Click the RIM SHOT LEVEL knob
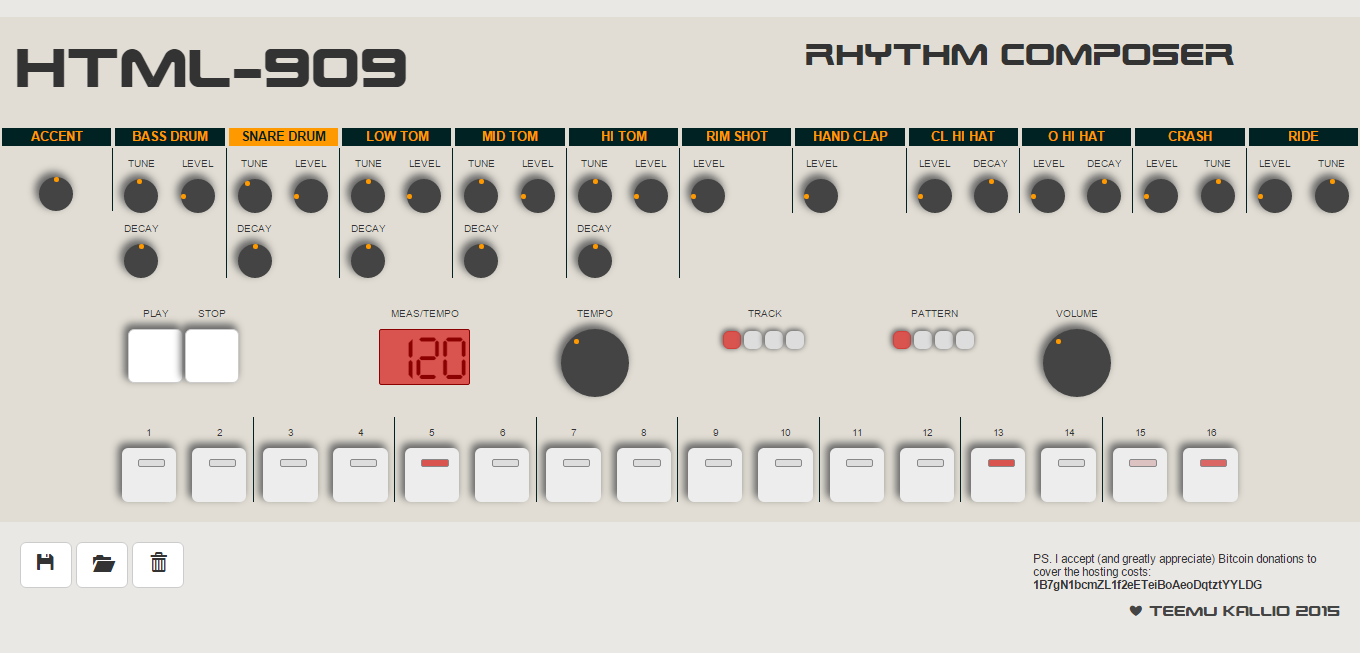 point(708,196)
